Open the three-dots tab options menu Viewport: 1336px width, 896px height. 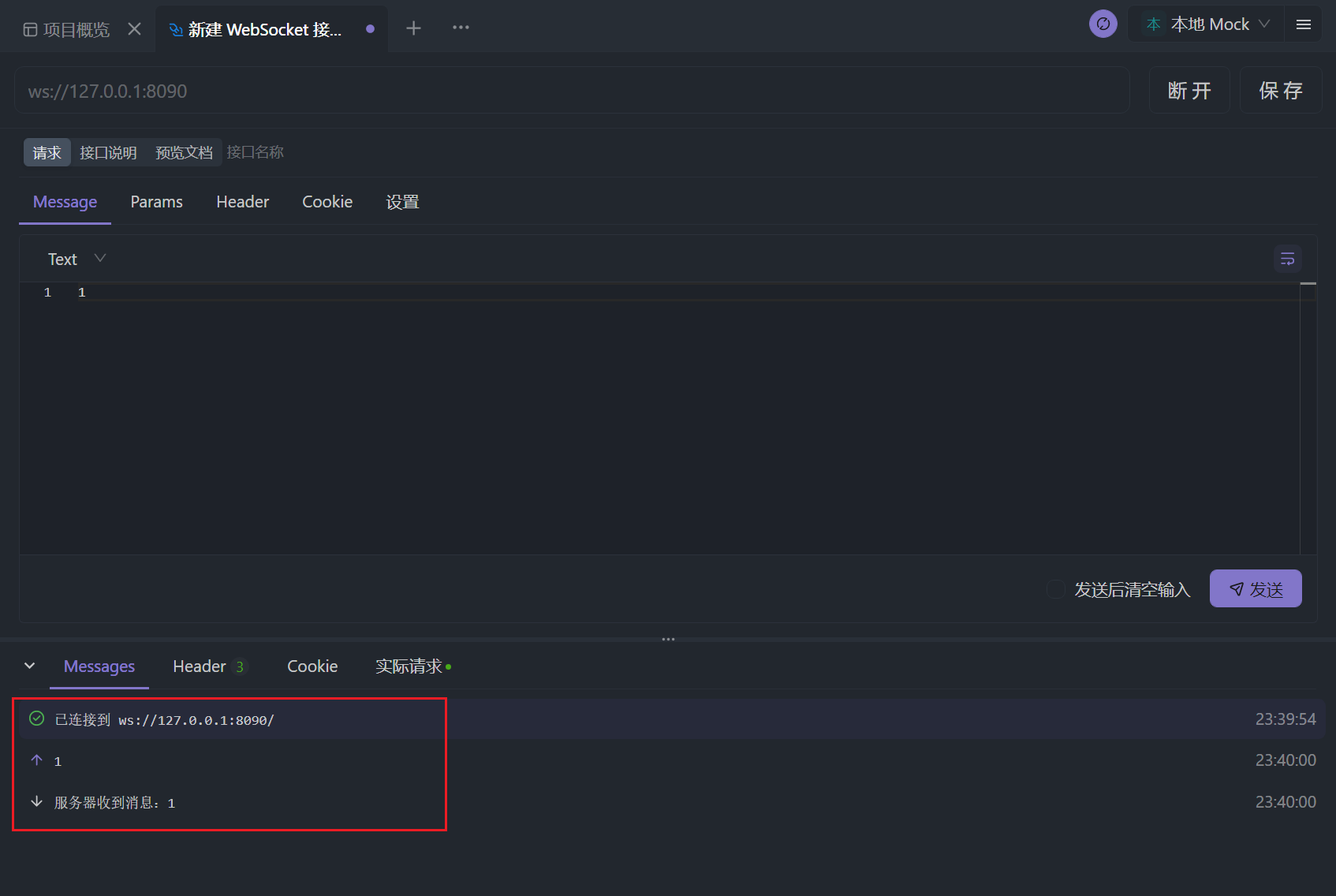pos(461,28)
